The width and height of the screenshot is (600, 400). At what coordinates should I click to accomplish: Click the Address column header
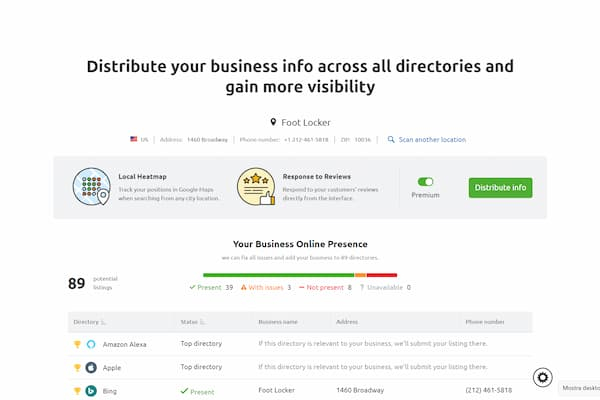pos(347,322)
